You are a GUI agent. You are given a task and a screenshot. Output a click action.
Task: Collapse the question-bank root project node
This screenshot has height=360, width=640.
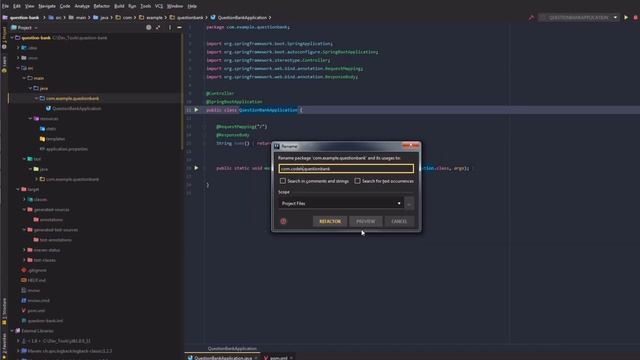click(12, 38)
